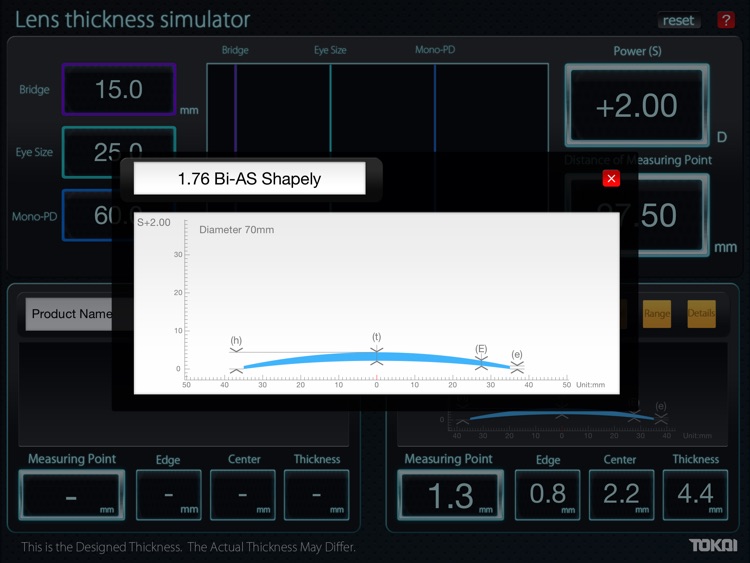The width and height of the screenshot is (750, 563).
Task: Click the teal Eye Size line in diagram
Action: [331, 108]
